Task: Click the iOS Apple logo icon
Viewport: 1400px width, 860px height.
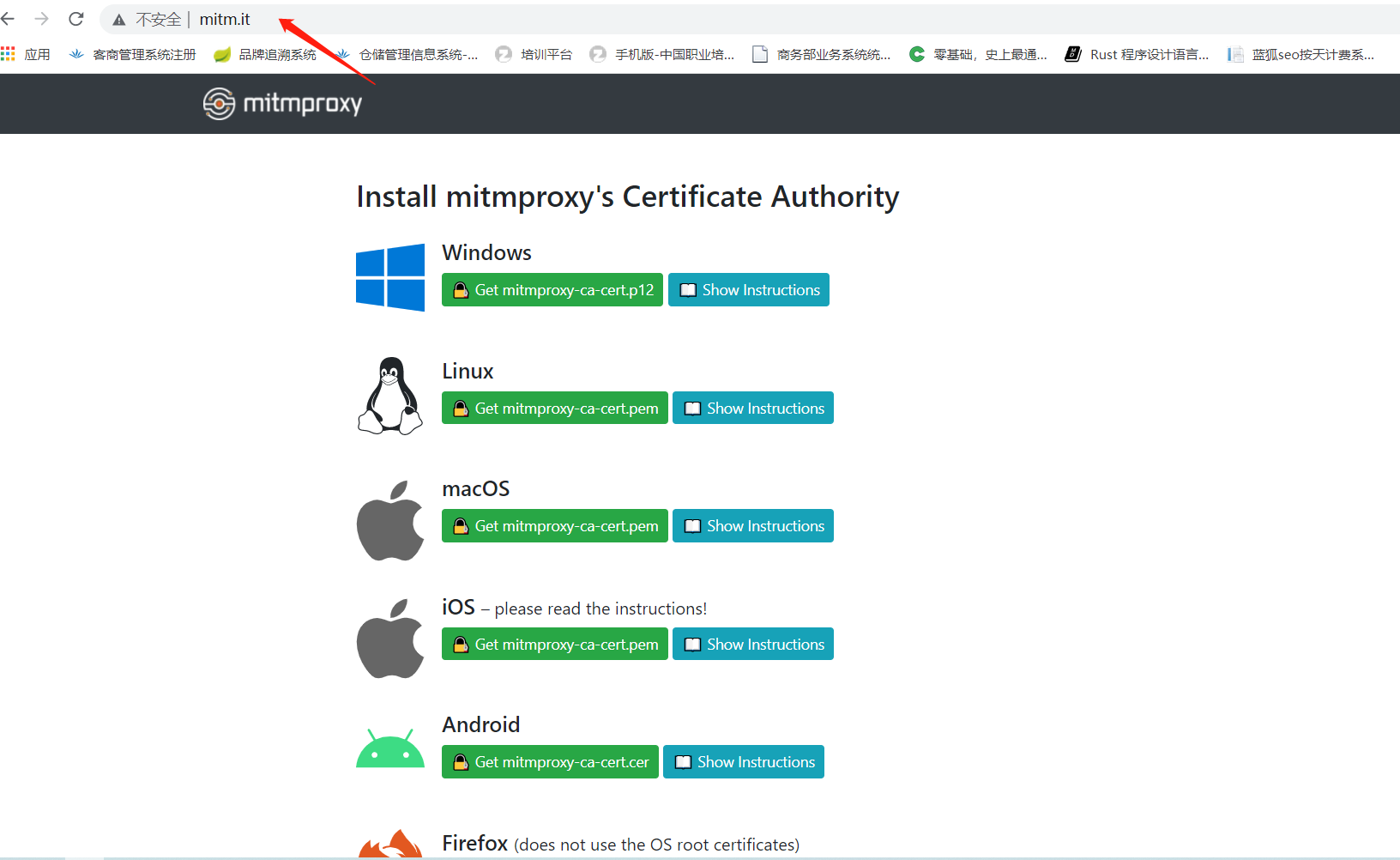Action: tap(390, 639)
